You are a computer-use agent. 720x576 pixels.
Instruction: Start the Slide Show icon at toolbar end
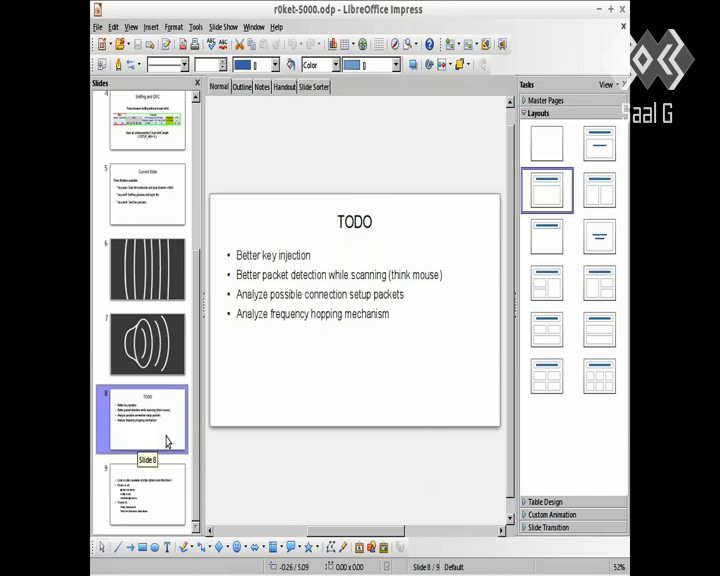(x=502, y=44)
